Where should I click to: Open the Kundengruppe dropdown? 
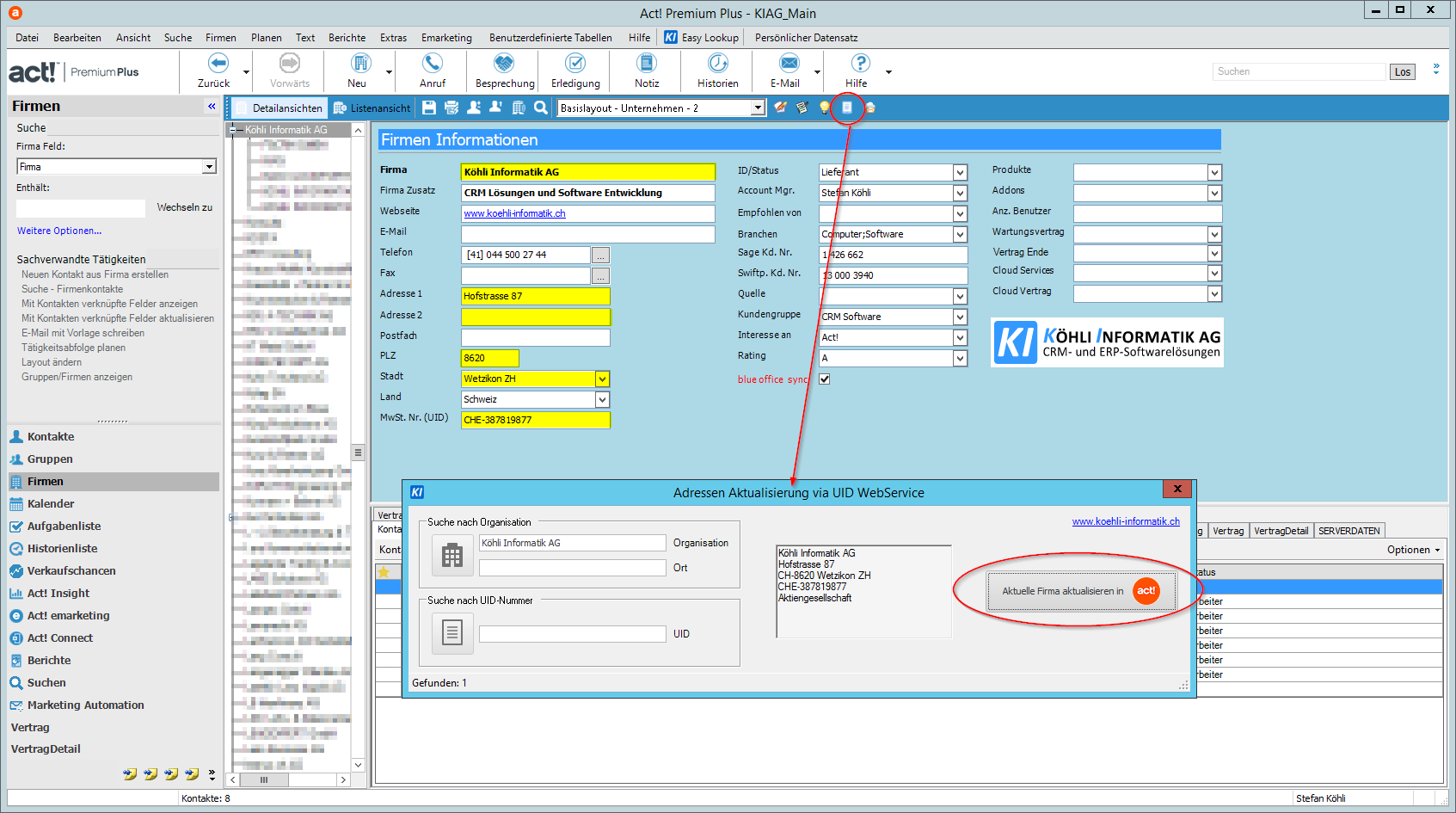[x=960, y=317]
